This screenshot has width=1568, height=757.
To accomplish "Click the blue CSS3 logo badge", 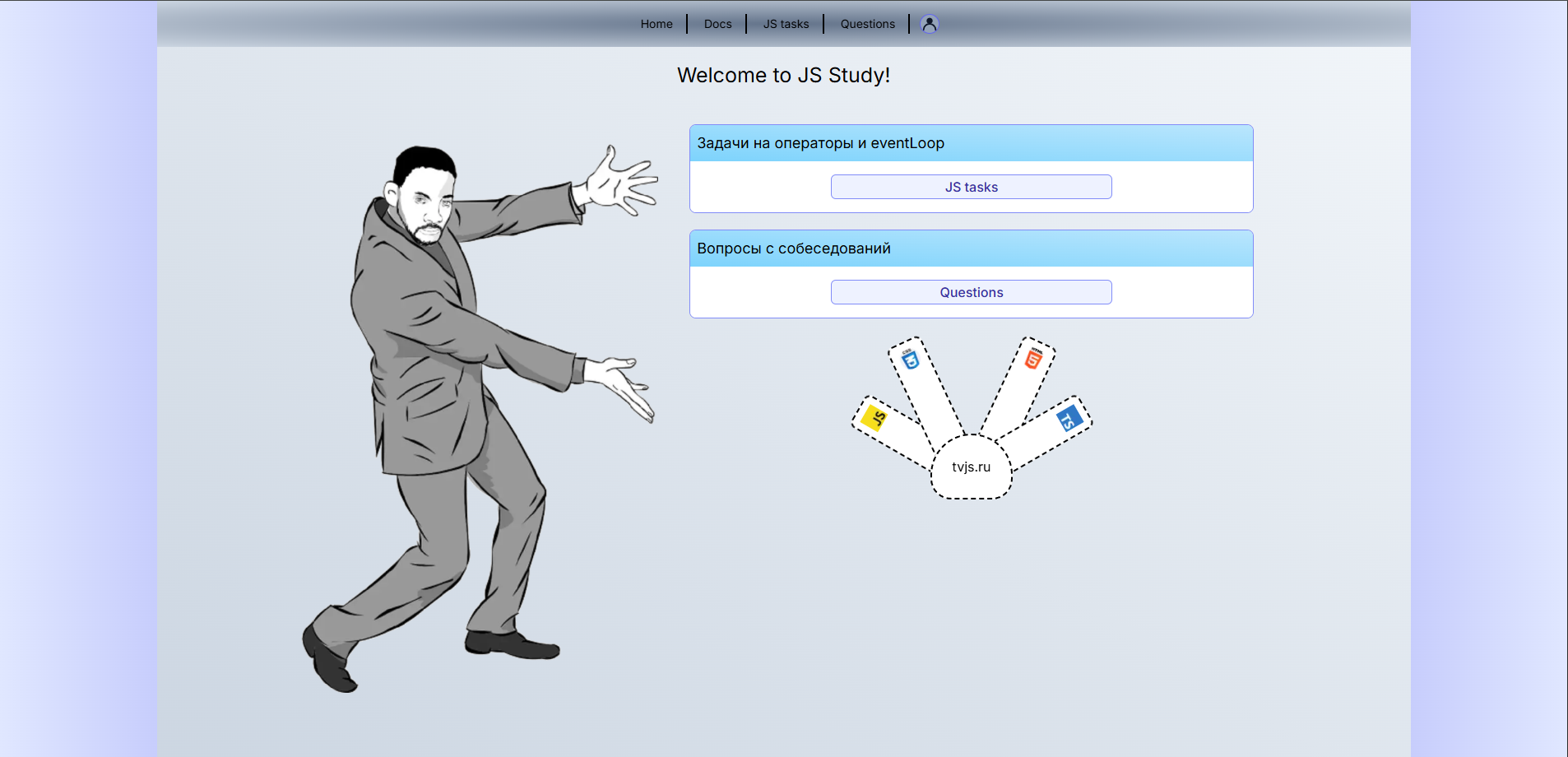I will [x=910, y=358].
